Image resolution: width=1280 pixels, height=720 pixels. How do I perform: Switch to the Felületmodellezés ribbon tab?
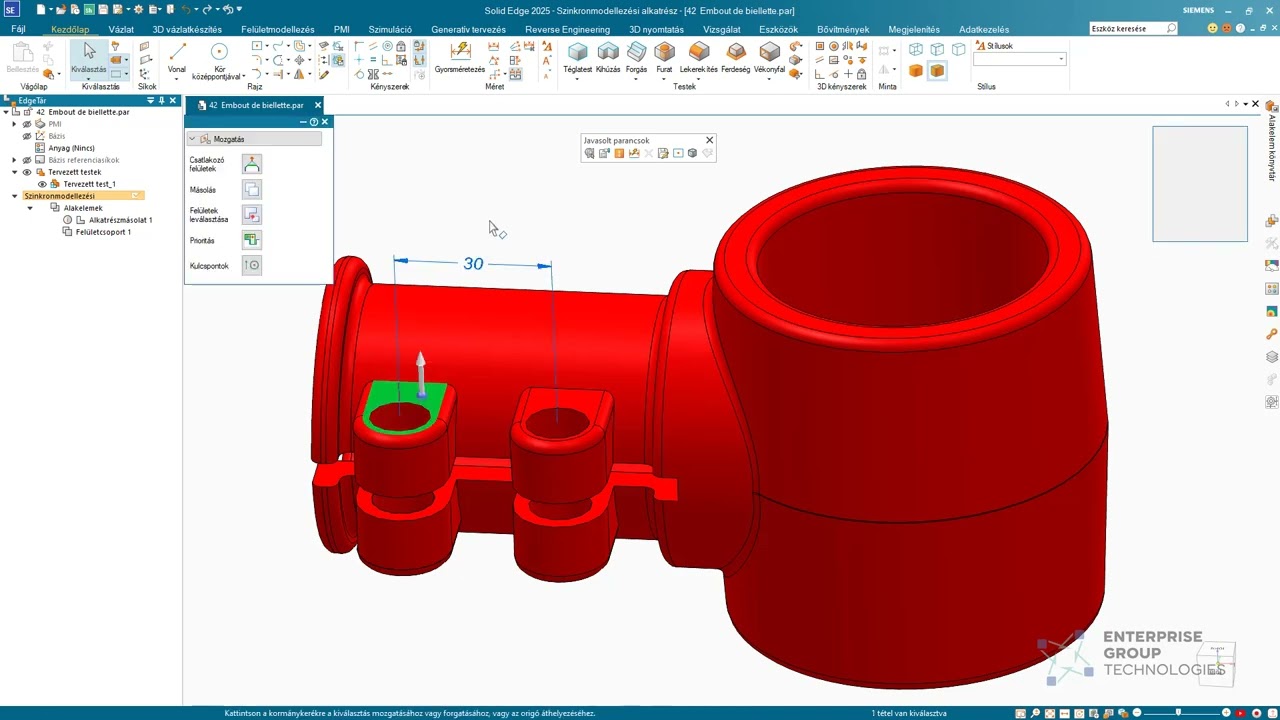[278, 29]
